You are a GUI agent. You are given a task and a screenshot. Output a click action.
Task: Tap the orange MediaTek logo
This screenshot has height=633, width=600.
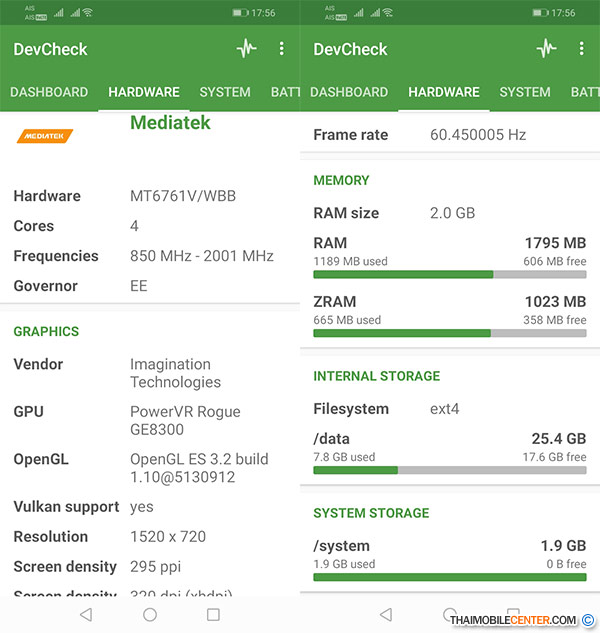45,136
